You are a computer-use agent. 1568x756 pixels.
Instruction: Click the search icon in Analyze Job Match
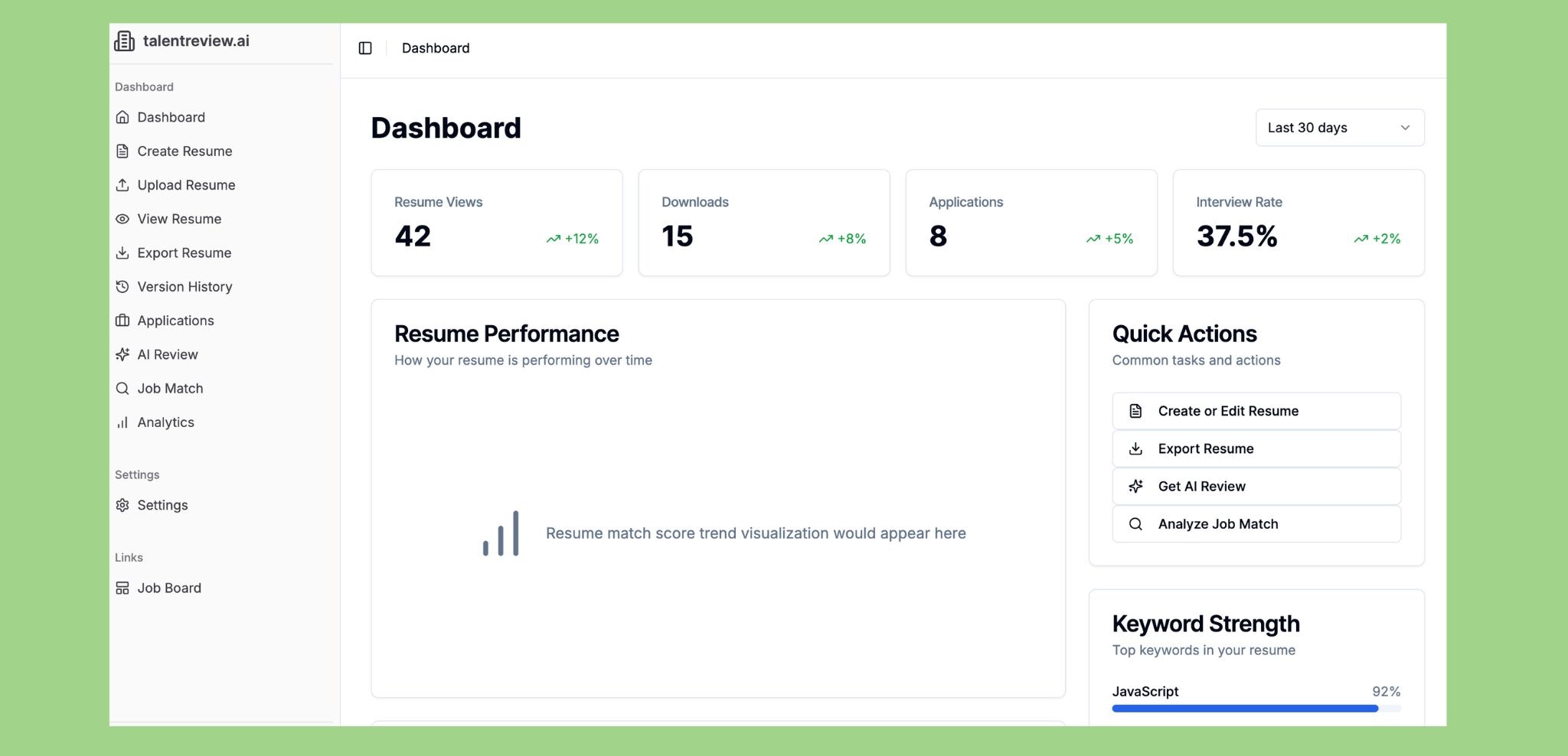tap(1136, 524)
